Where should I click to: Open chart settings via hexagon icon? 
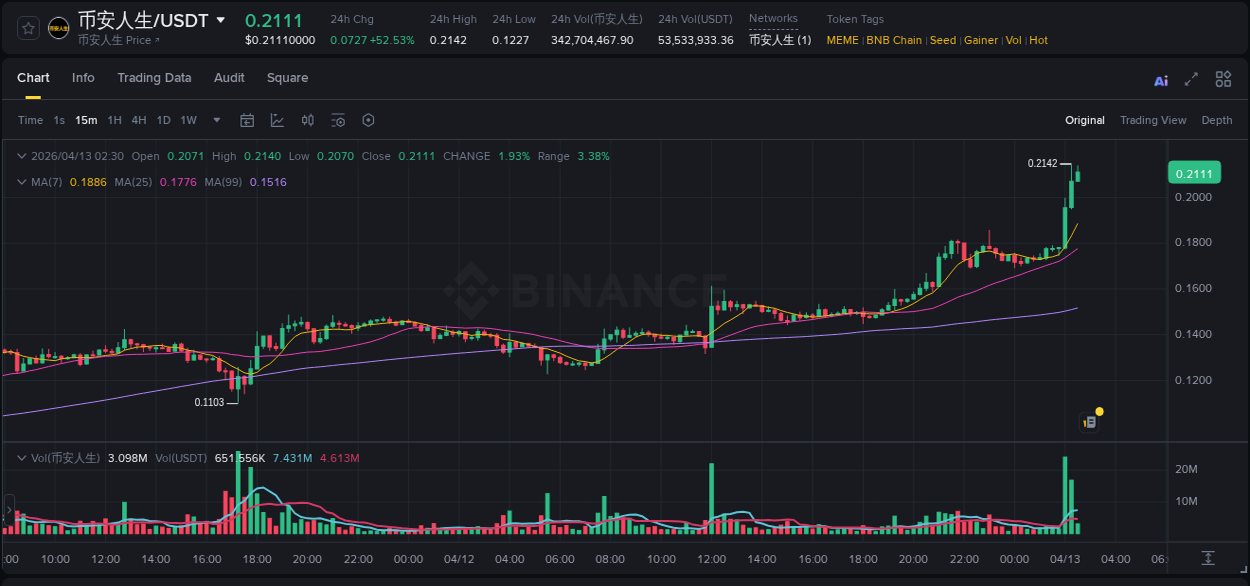coord(368,120)
